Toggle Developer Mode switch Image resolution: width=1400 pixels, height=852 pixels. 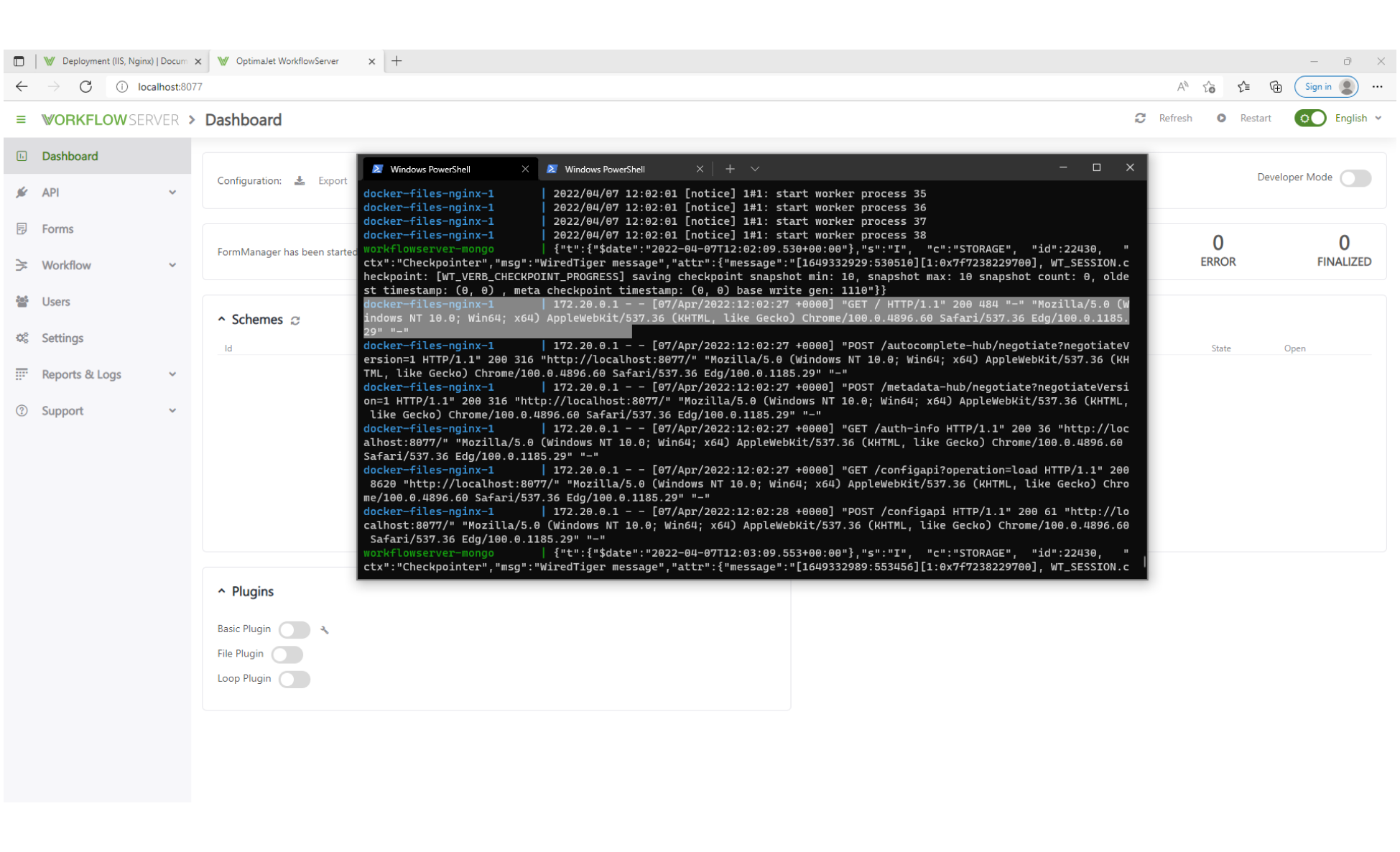click(1355, 178)
